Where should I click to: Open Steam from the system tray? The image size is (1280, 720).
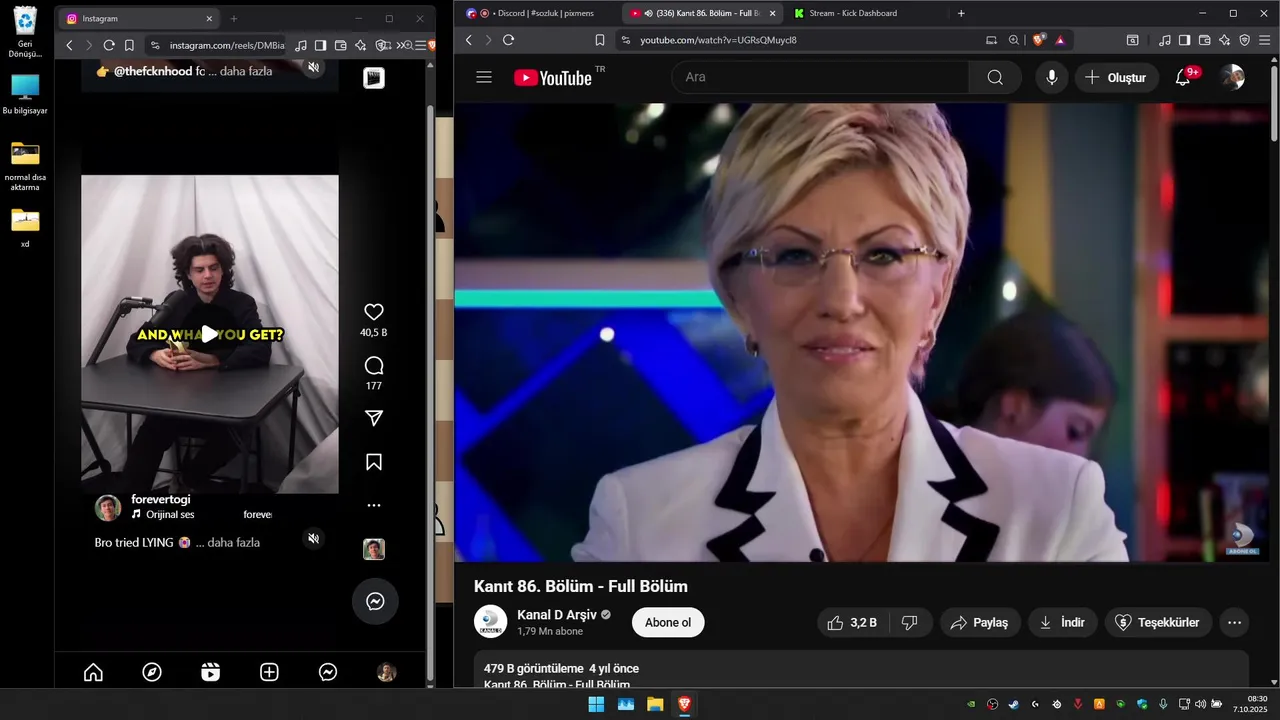tap(1013, 704)
